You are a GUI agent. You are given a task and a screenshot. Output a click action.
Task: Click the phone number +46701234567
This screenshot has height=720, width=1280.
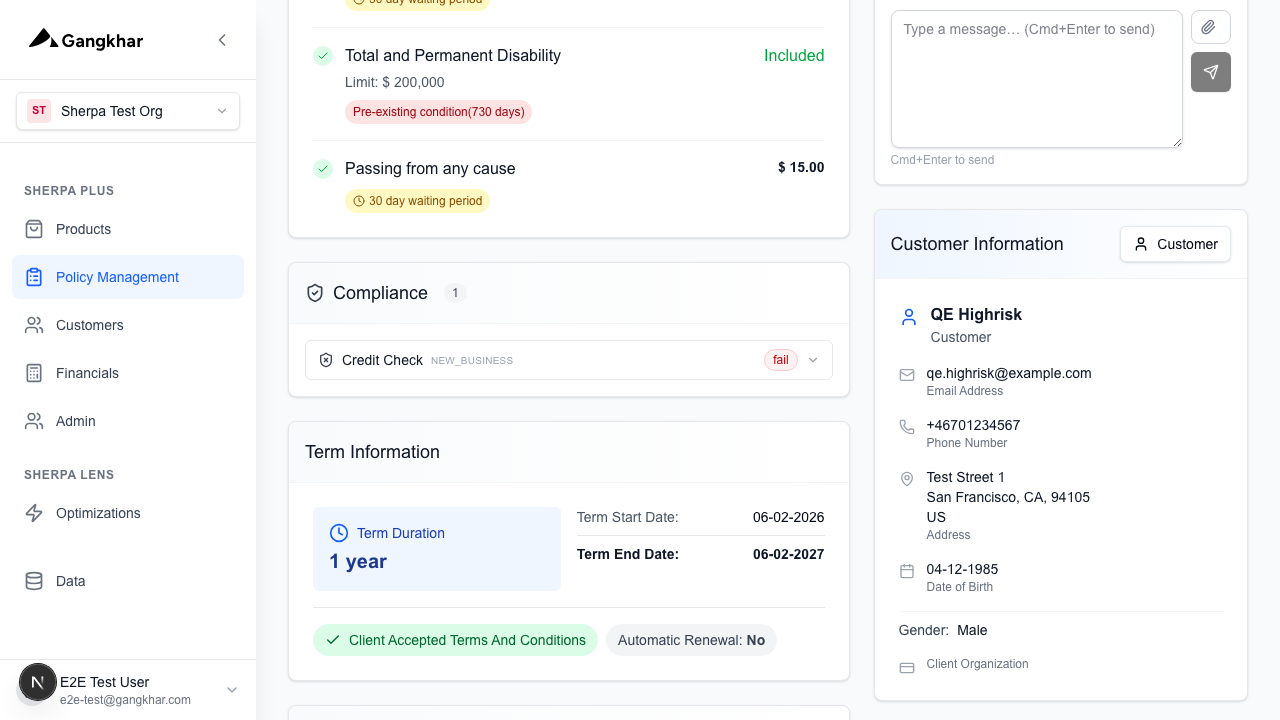[973, 425]
